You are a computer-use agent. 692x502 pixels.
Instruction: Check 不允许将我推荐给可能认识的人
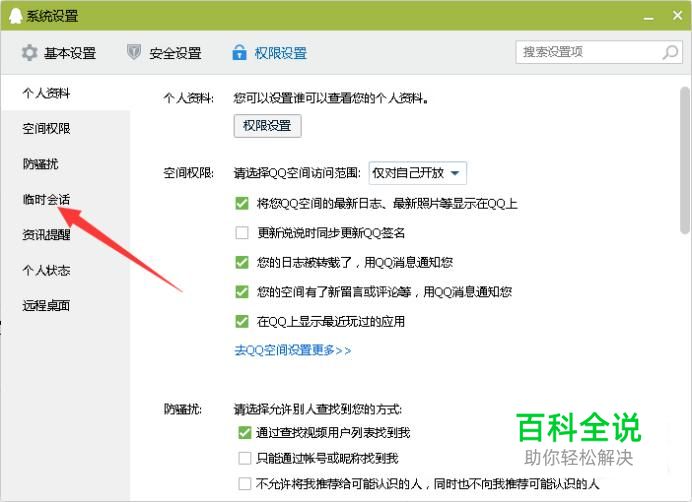[x=244, y=483]
